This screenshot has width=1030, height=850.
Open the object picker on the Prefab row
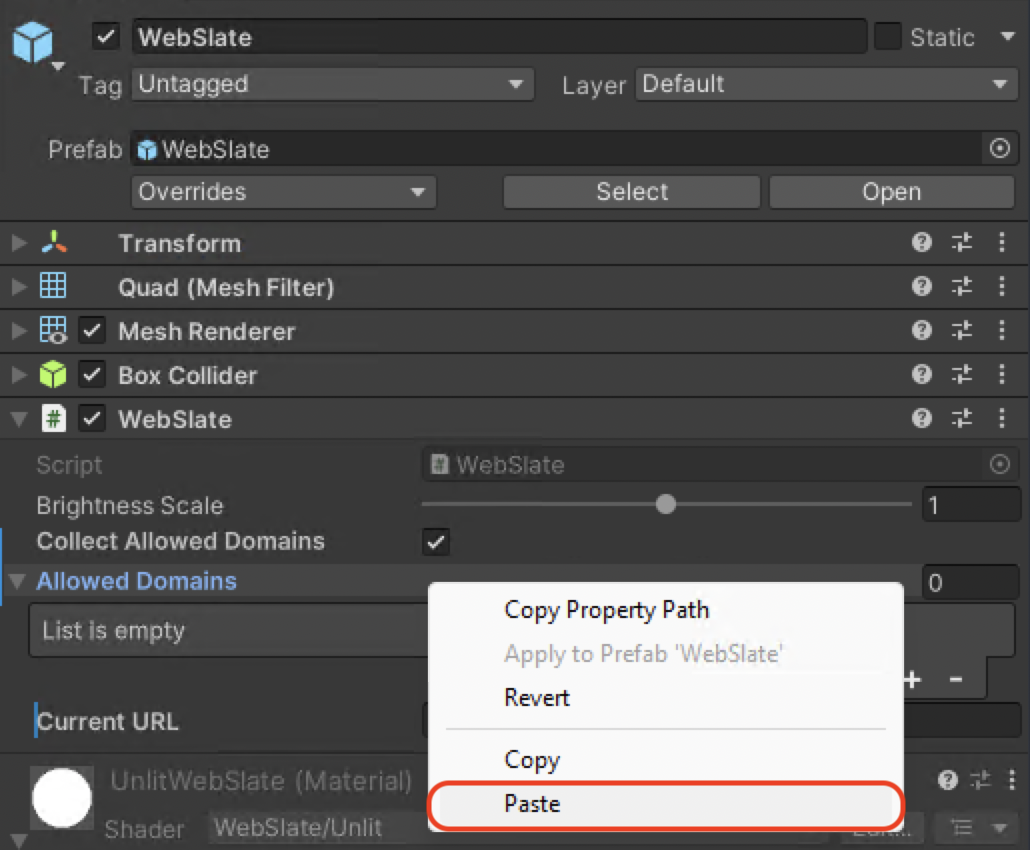click(999, 149)
